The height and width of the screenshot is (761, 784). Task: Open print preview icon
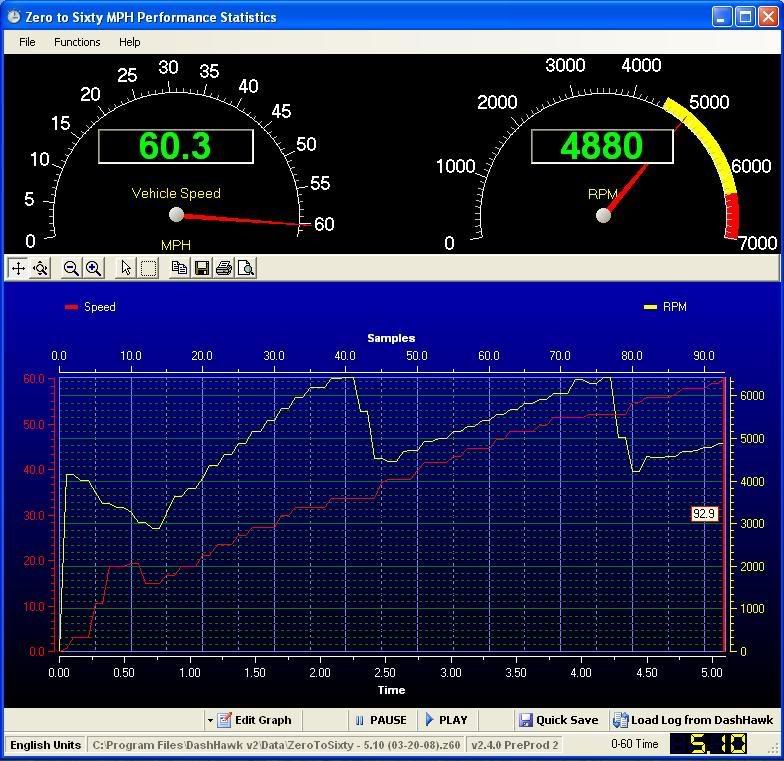click(246, 268)
